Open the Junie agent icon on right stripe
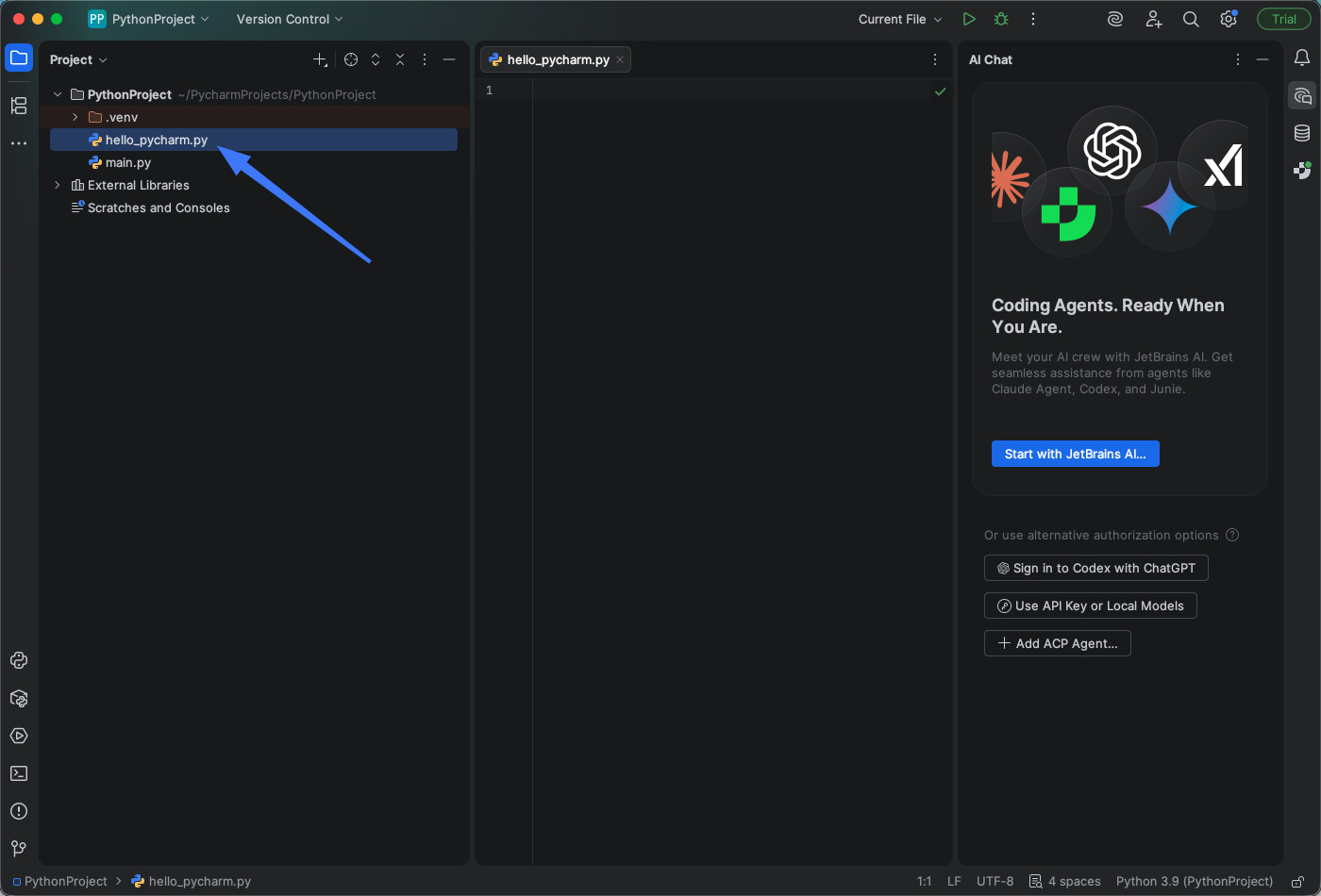The image size is (1321, 896). [1302, 171]
